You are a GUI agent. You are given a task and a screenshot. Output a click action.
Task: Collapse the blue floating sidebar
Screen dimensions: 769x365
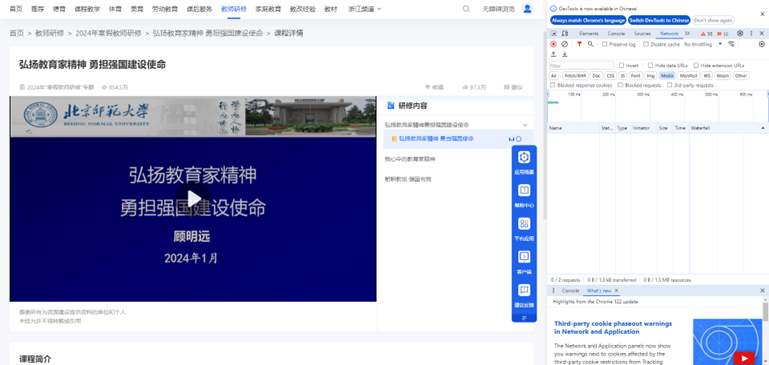[524, 318]
